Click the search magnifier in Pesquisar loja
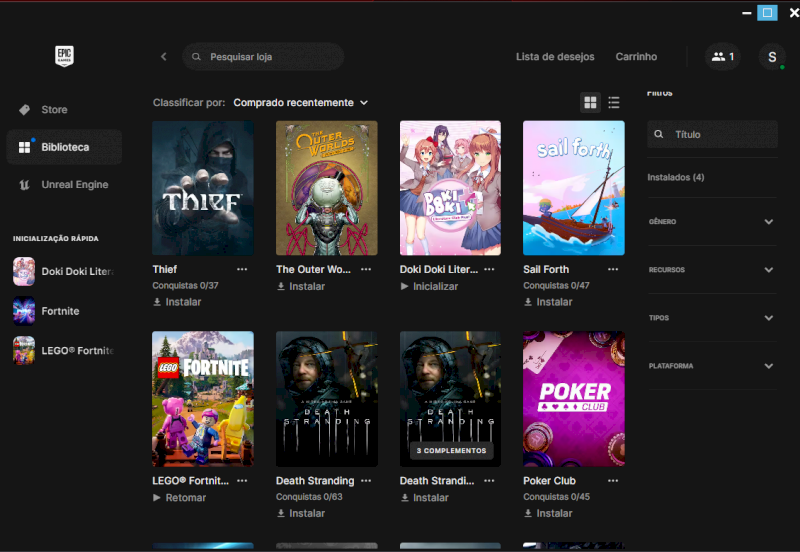The image size is (800, 552). [196, 57]
